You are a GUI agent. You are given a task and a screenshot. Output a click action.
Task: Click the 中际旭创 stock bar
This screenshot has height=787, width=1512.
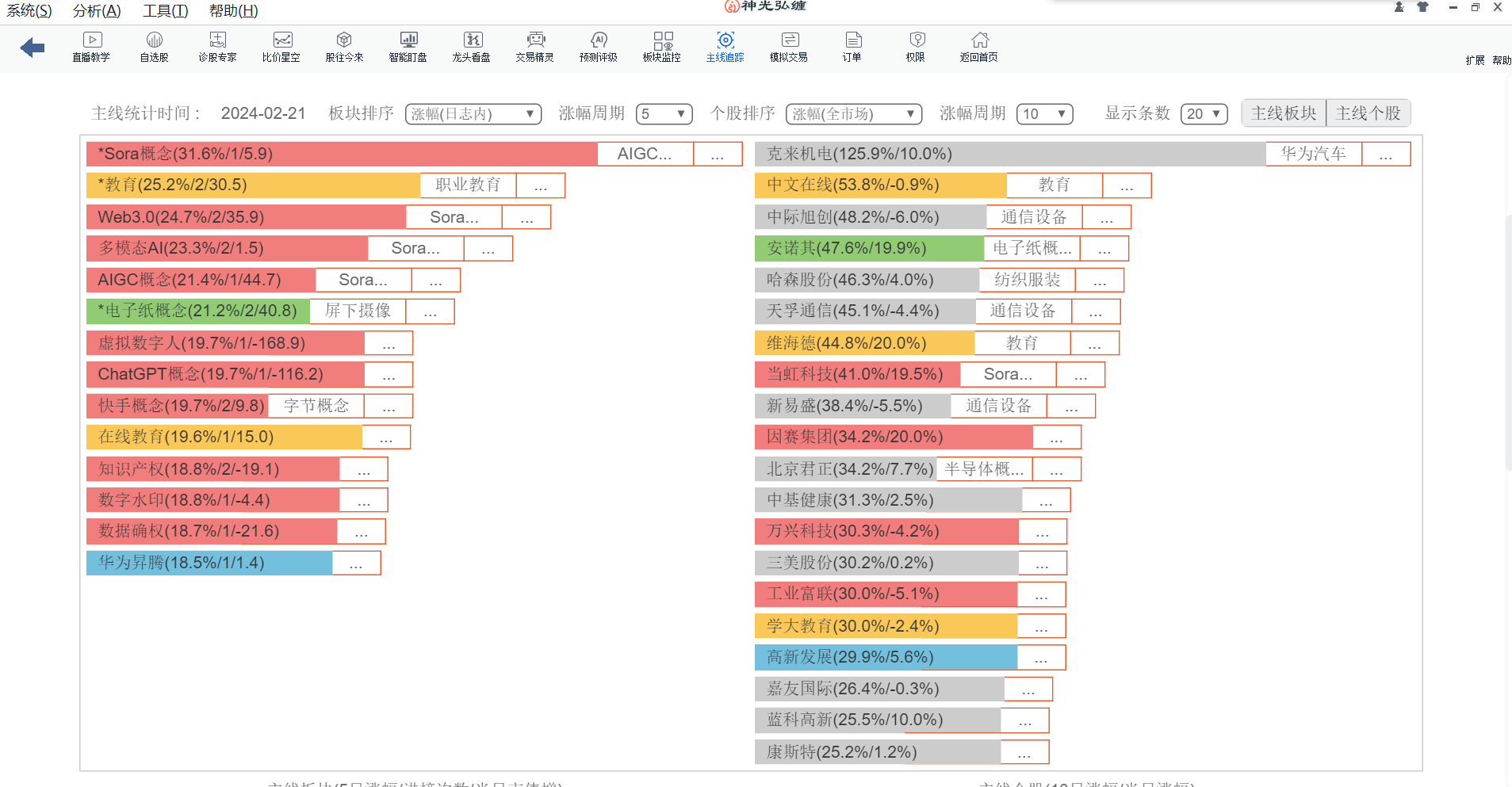tap(871, 217)
